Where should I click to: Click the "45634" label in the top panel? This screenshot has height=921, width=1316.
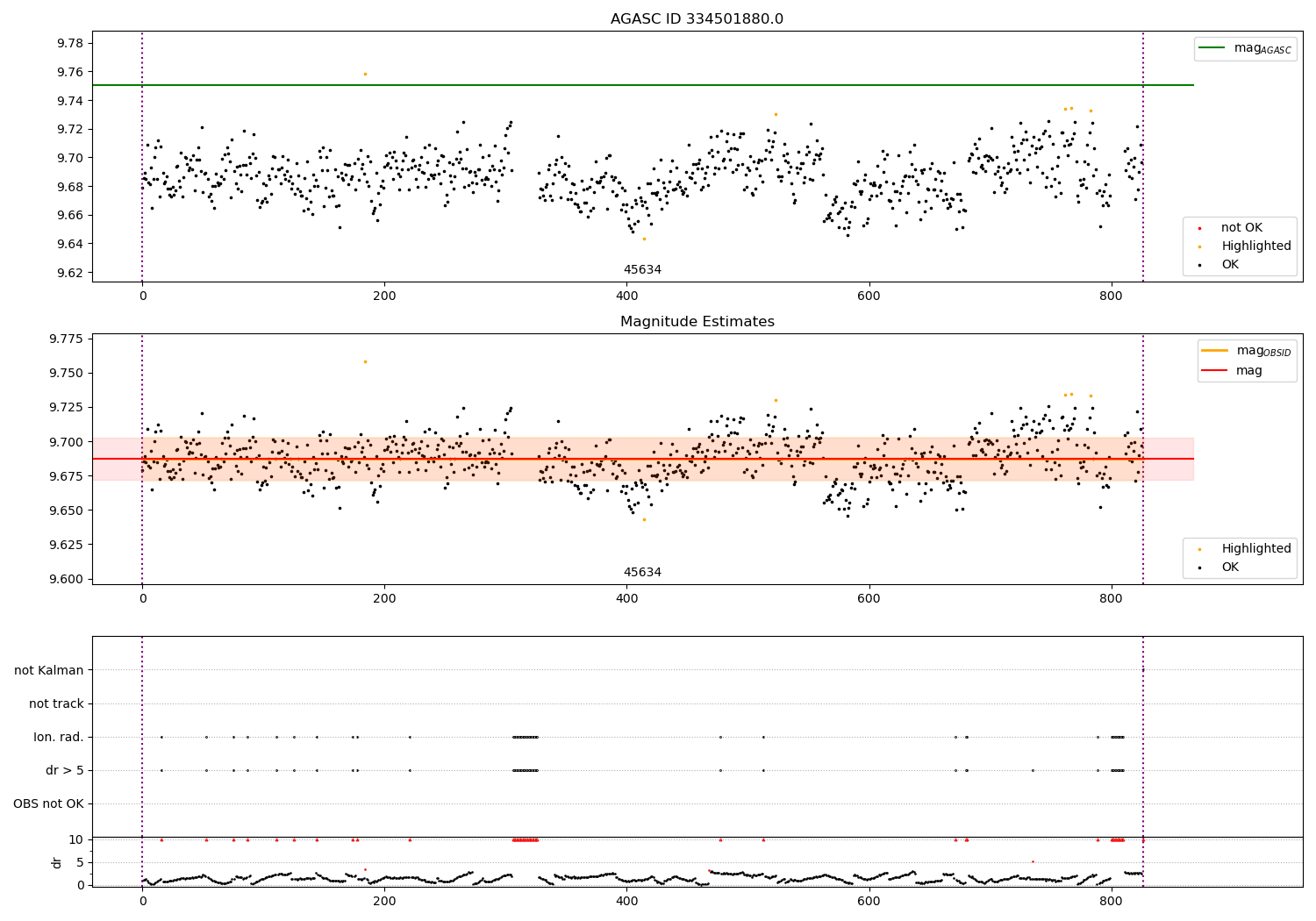pos(642,270)
